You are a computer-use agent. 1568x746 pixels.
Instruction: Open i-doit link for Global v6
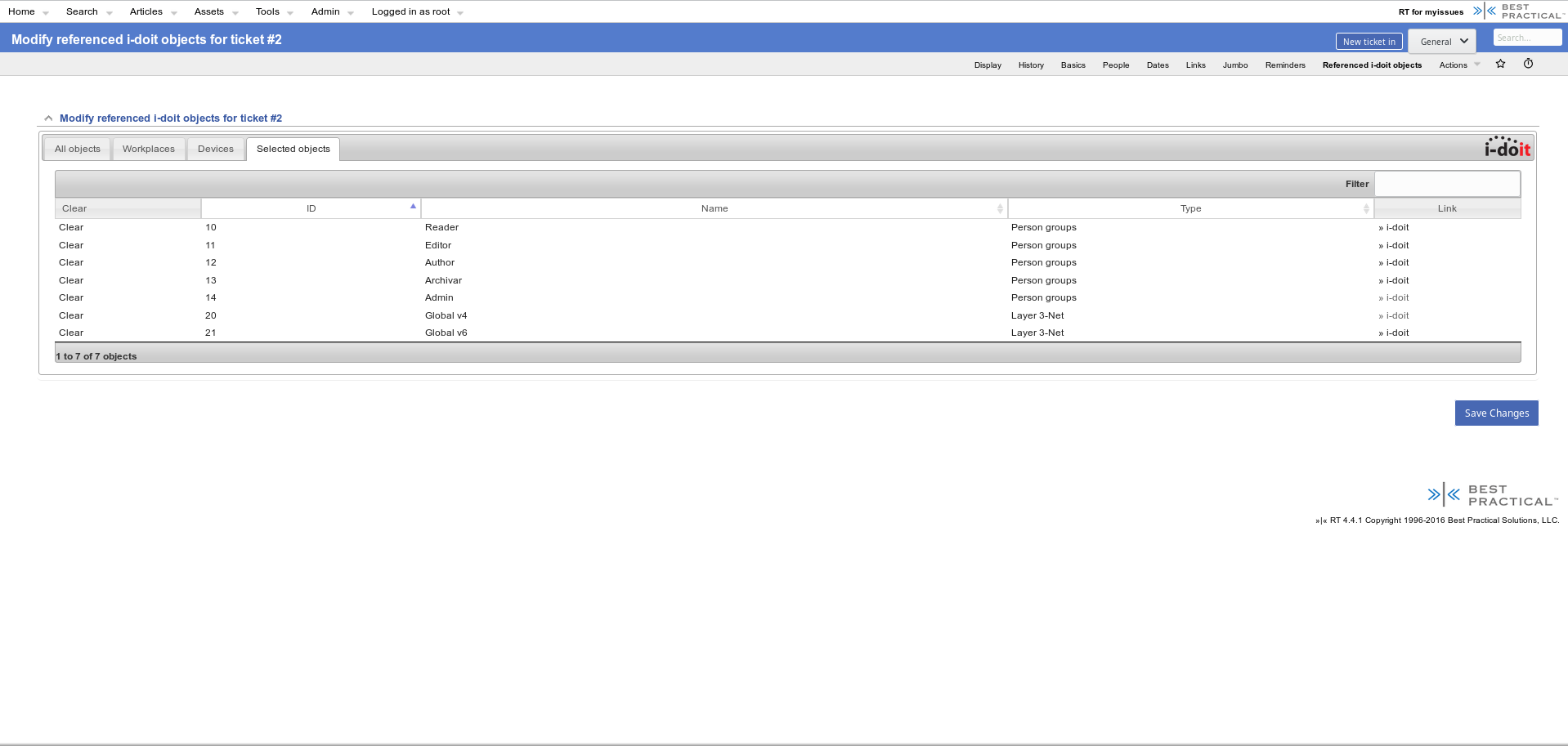tap(1394, 333)
